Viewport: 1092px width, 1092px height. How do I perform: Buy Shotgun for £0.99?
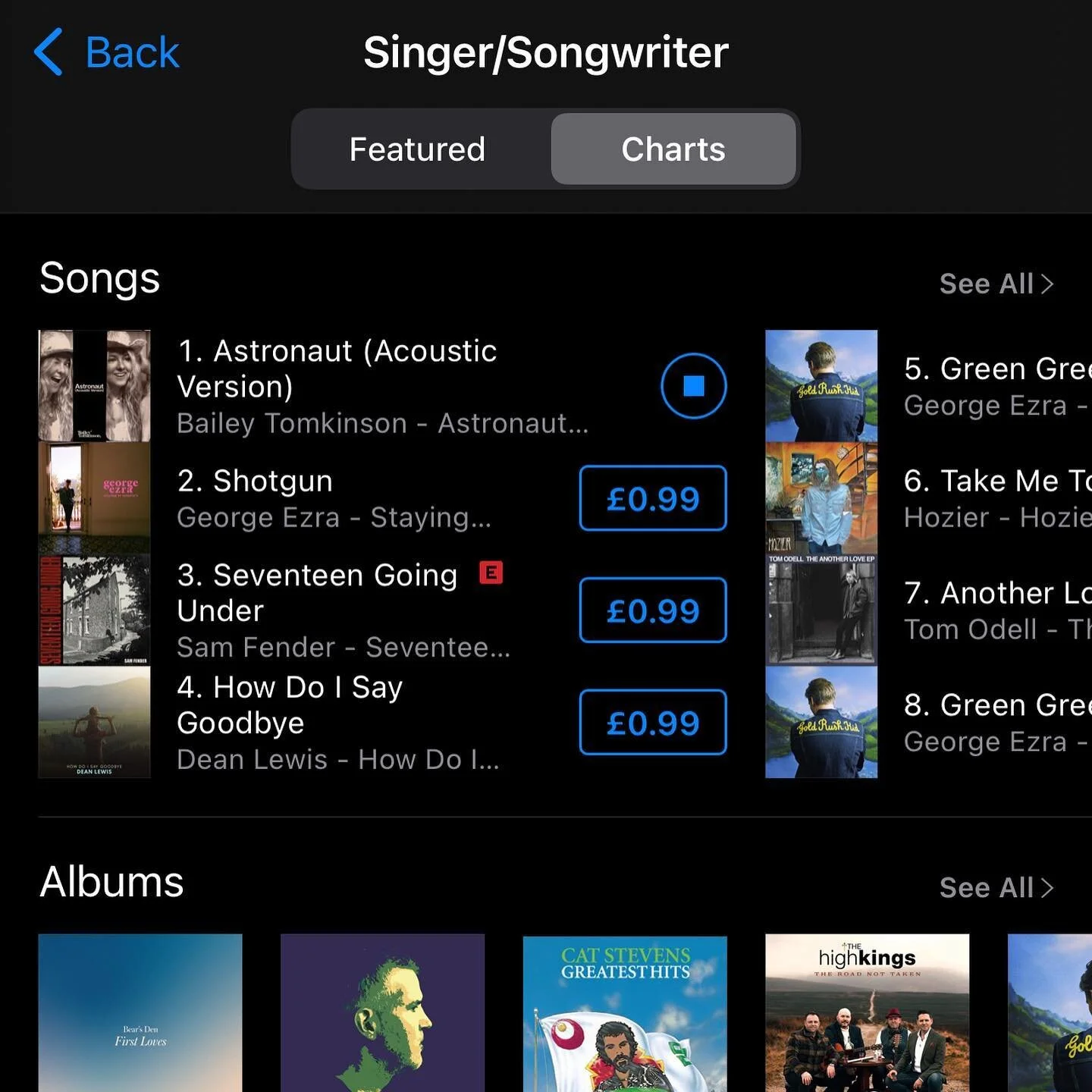[653, 498]
